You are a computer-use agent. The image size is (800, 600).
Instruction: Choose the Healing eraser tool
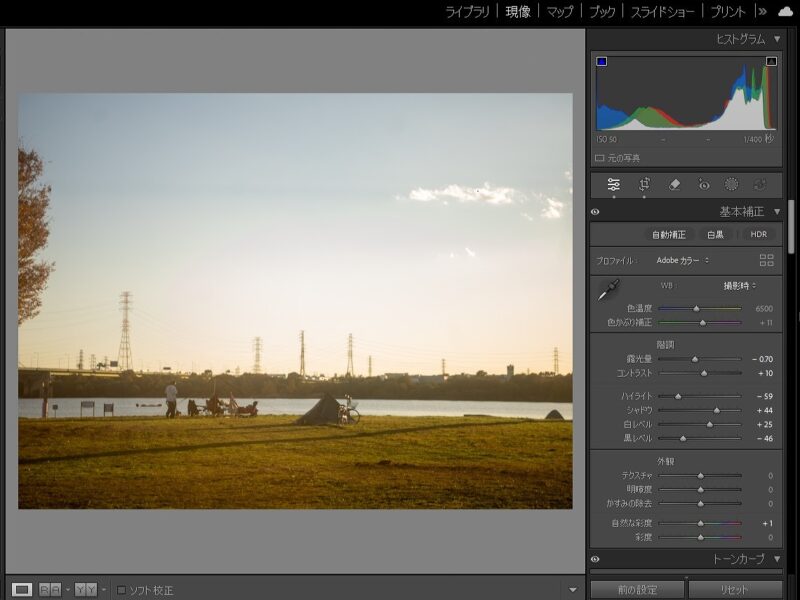[674, 185]
